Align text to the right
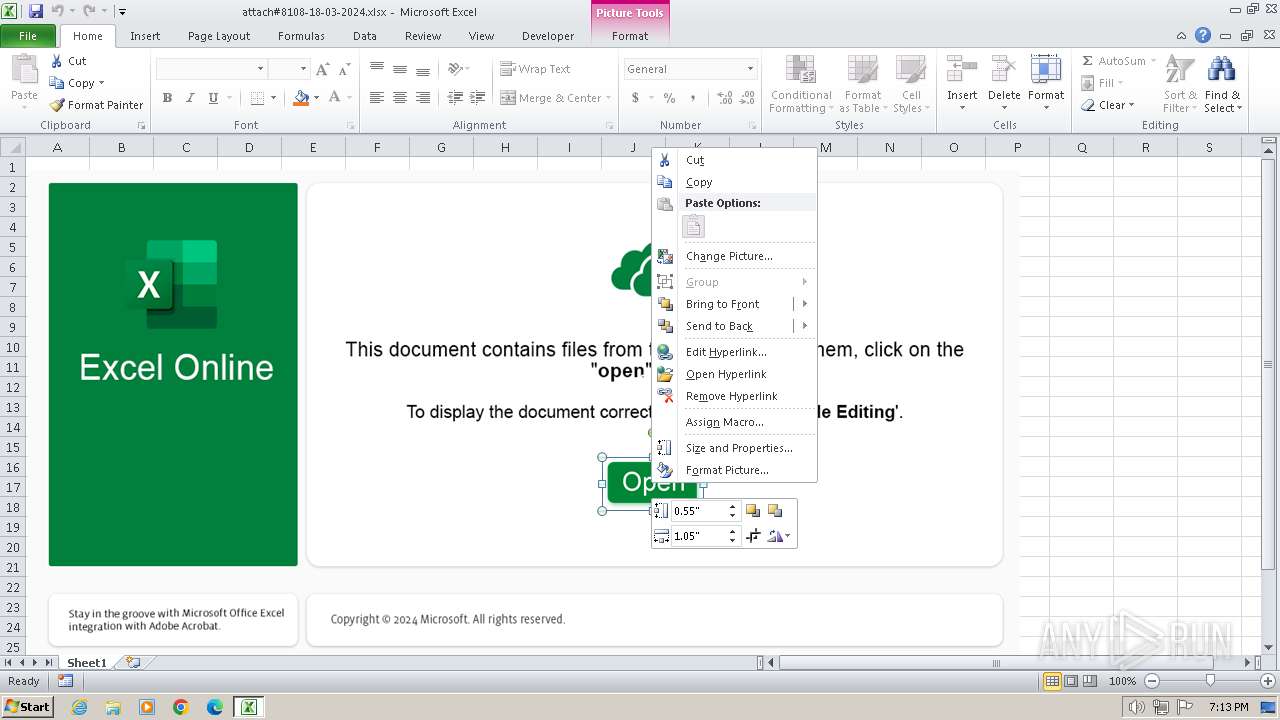 click(423, 98)
